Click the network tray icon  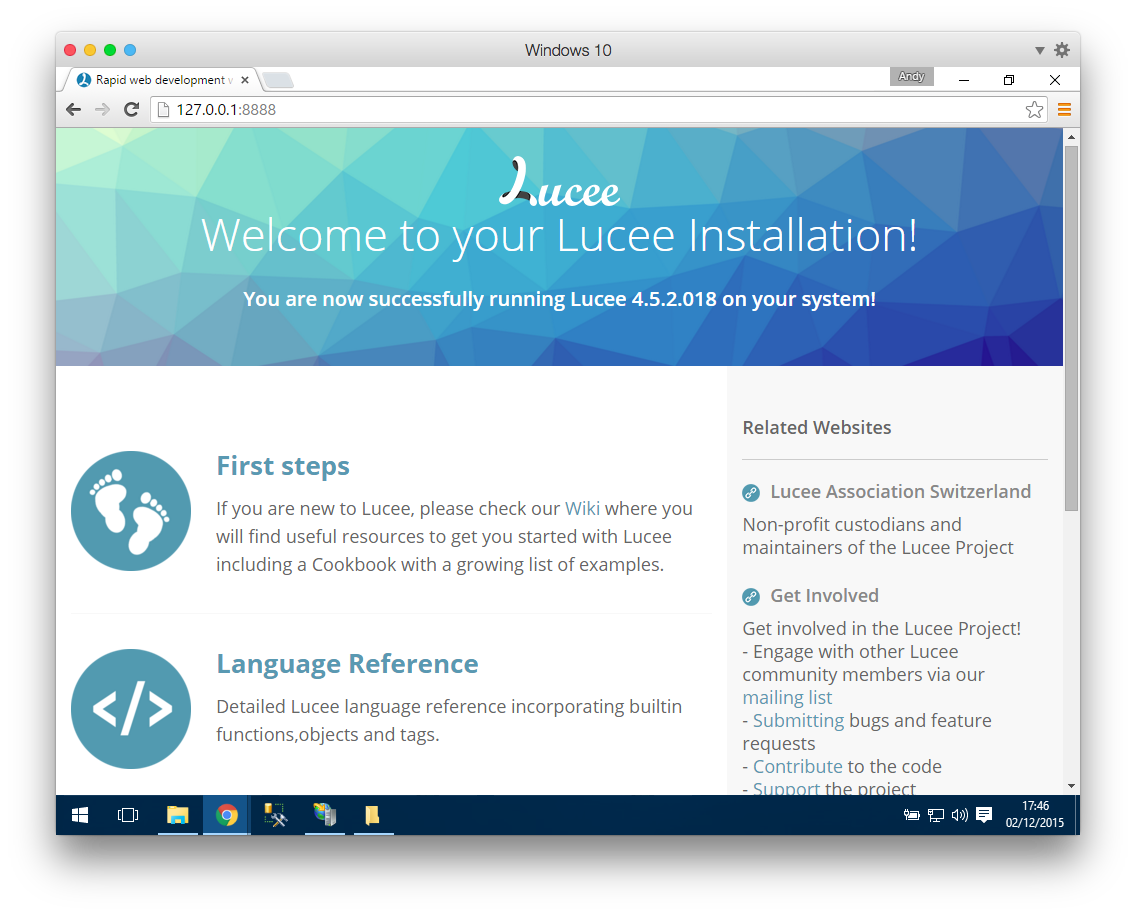pyautogui.click(x=936, y=816)
